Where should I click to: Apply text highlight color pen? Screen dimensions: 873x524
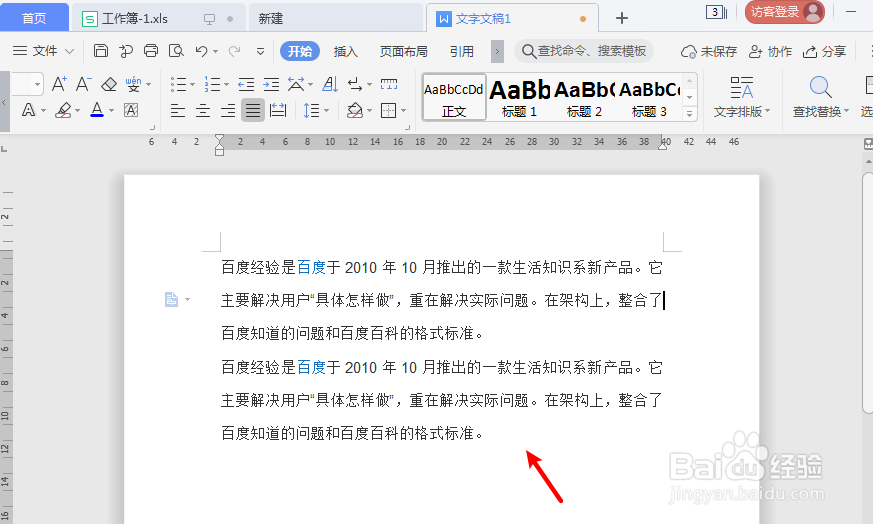[63, 110]
